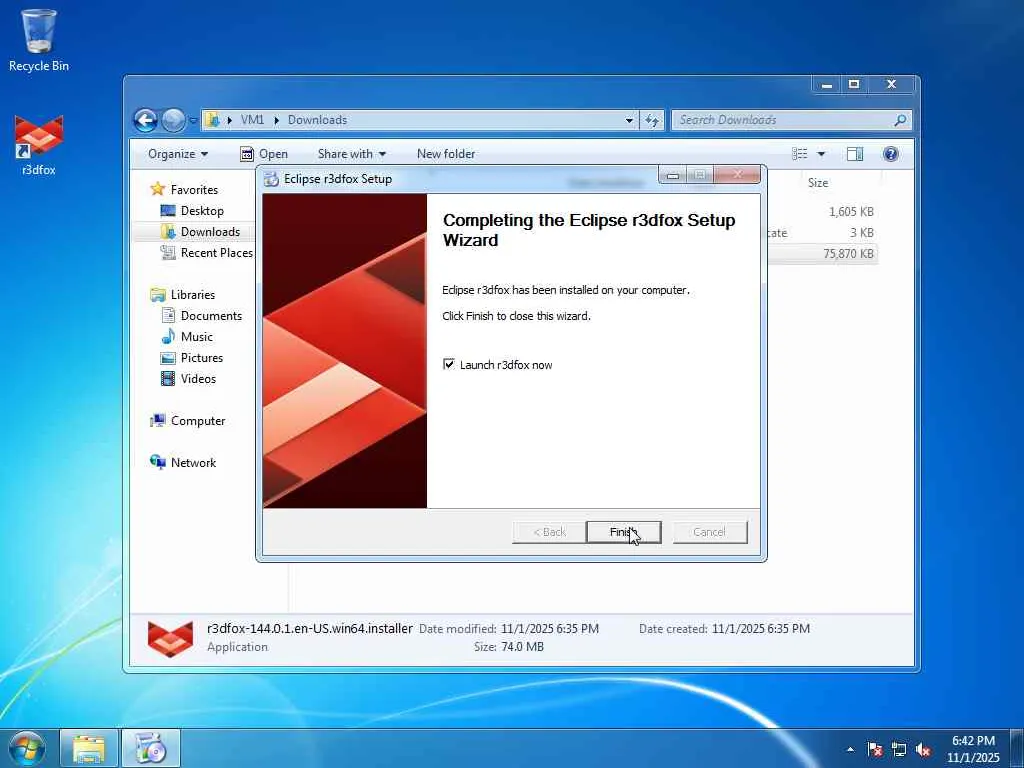The width and height of the screenshot is (1024, 768).
Task: Click Open in Explorer toolbar
Action: click(x=264, y=154)
